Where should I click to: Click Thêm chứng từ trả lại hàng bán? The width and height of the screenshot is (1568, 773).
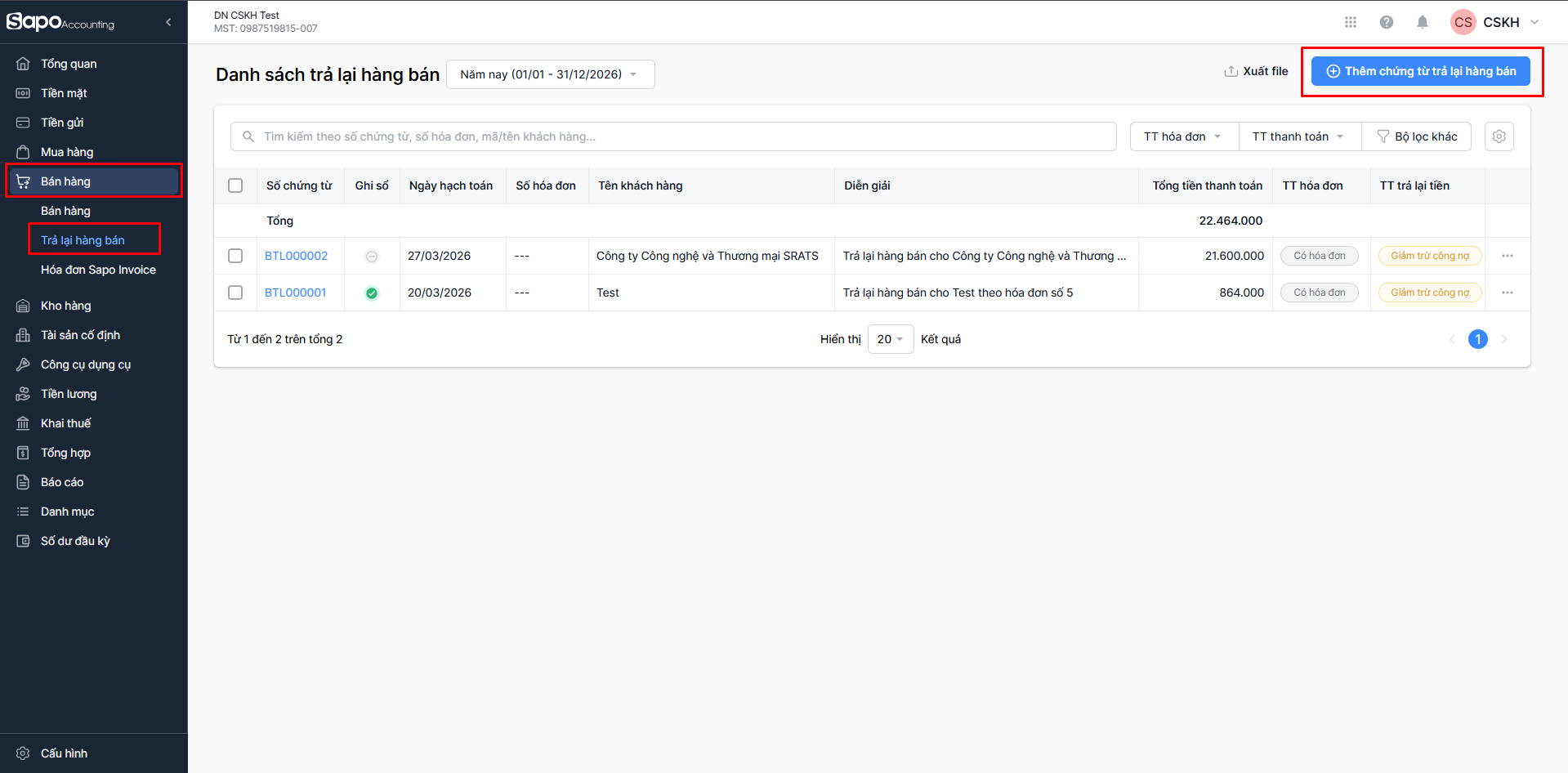click(x=1421, y=71)
